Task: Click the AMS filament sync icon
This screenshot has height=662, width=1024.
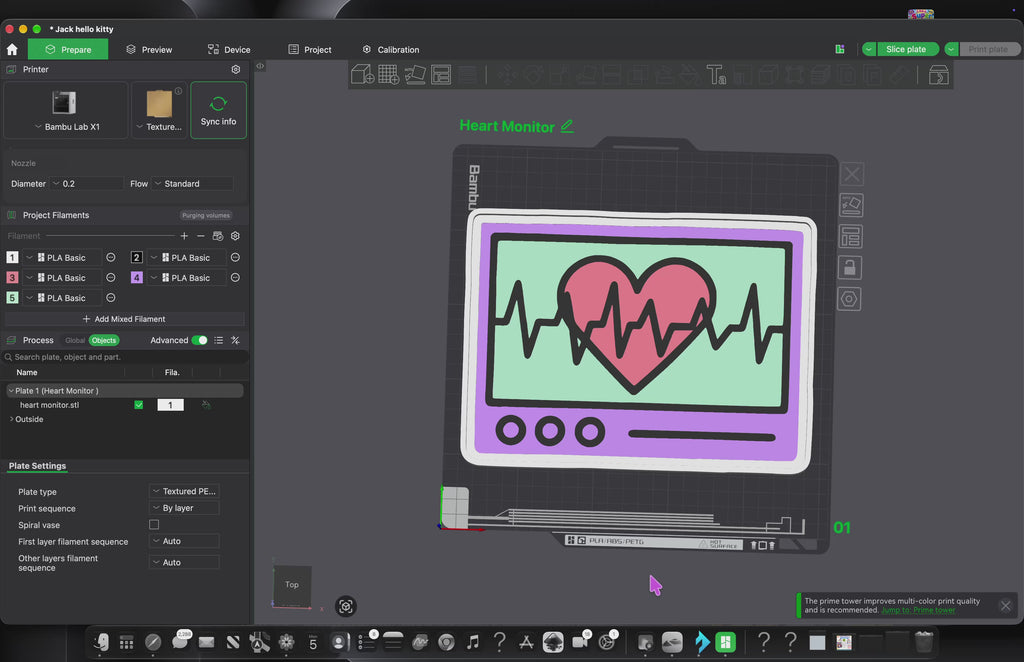Action: [218, 236]
